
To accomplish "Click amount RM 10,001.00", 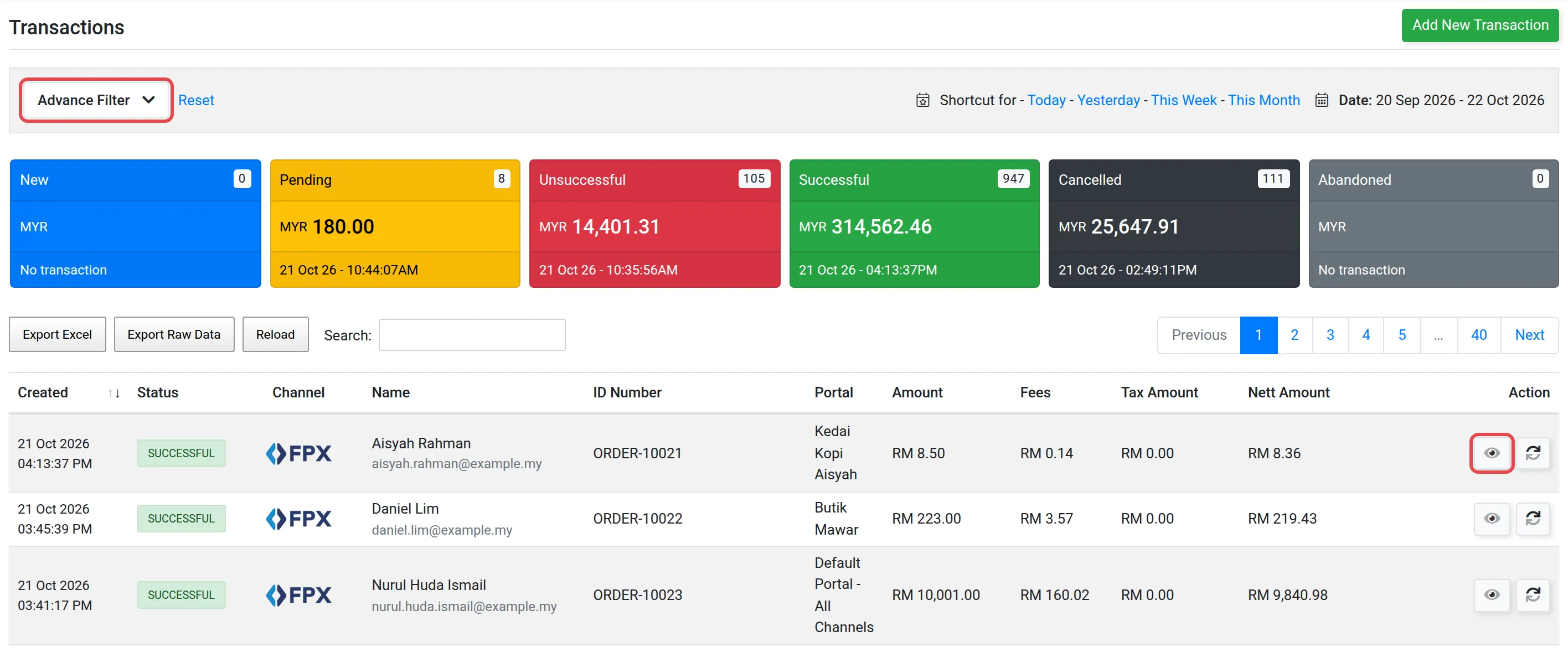I will click(x=936, y=594).
